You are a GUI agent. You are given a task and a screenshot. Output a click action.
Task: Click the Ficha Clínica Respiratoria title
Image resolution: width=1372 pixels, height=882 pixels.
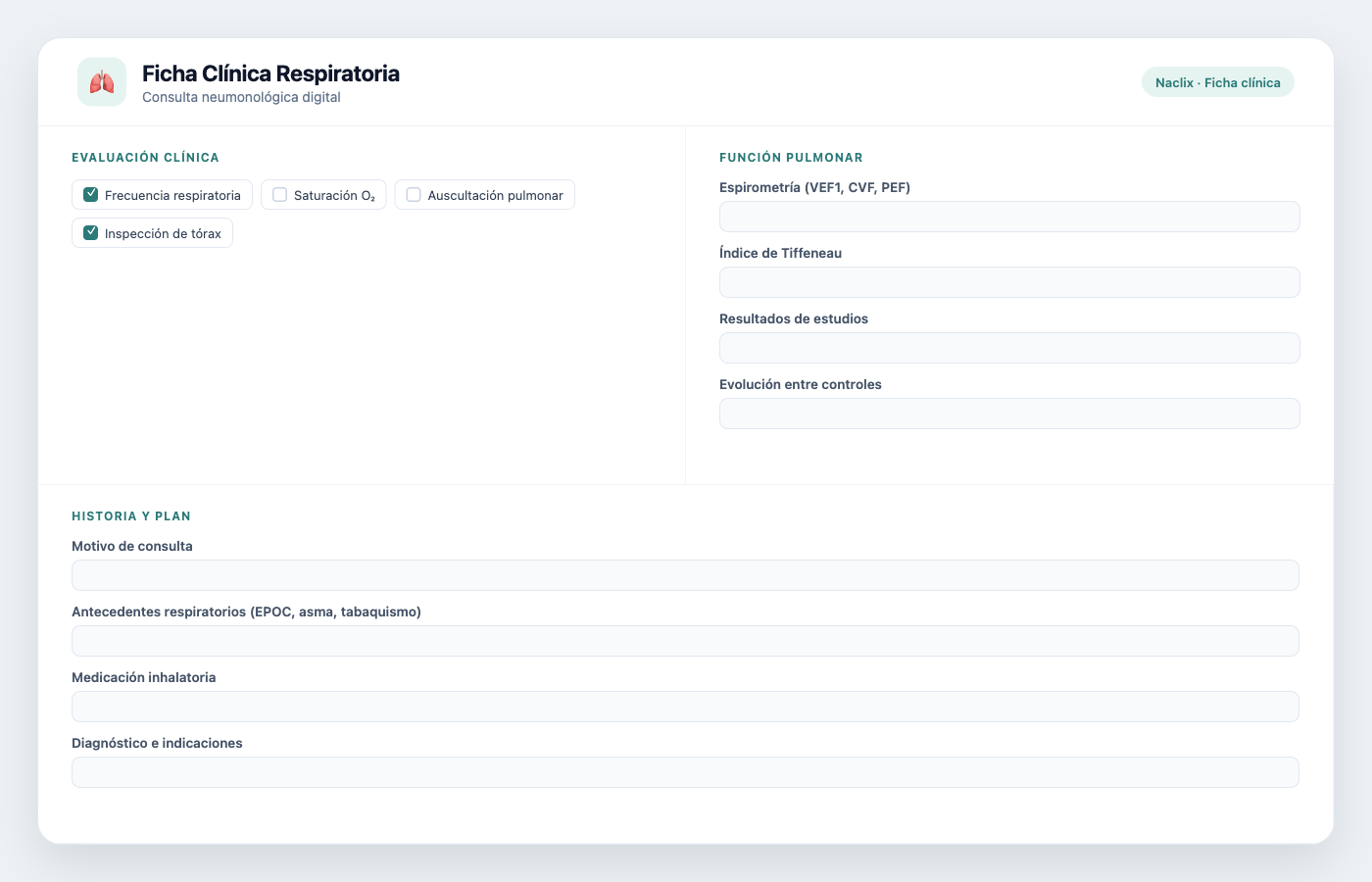[x=270, y=73]
